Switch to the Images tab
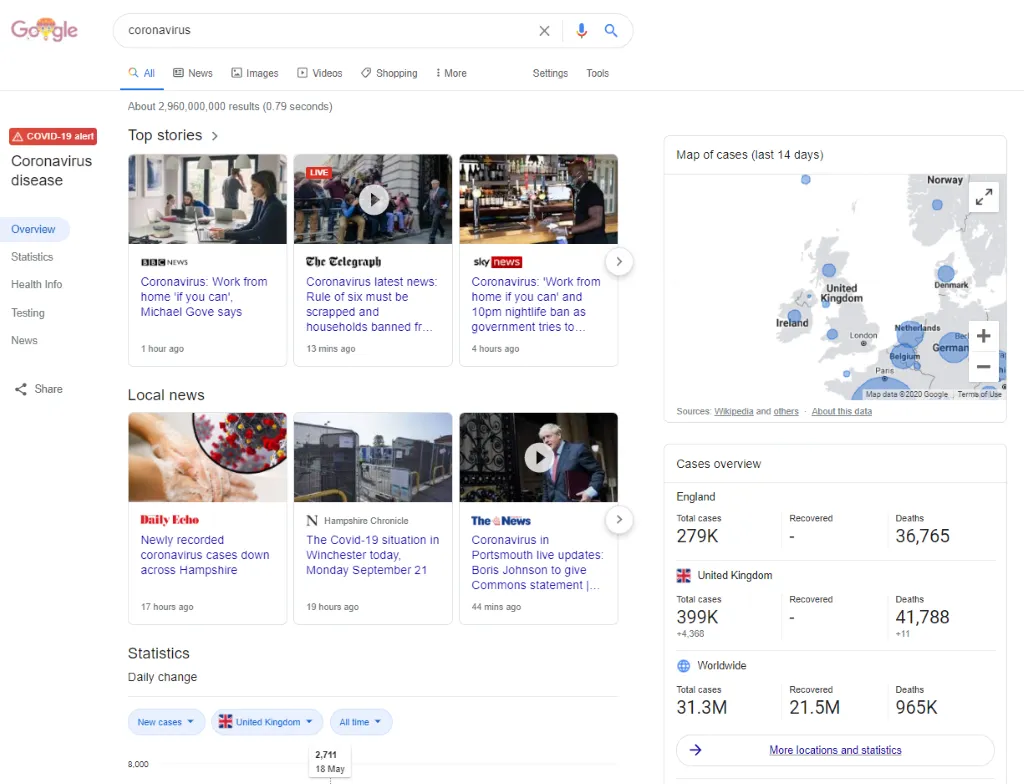This screenshot has height=784, width=1024. click(255, 73)
